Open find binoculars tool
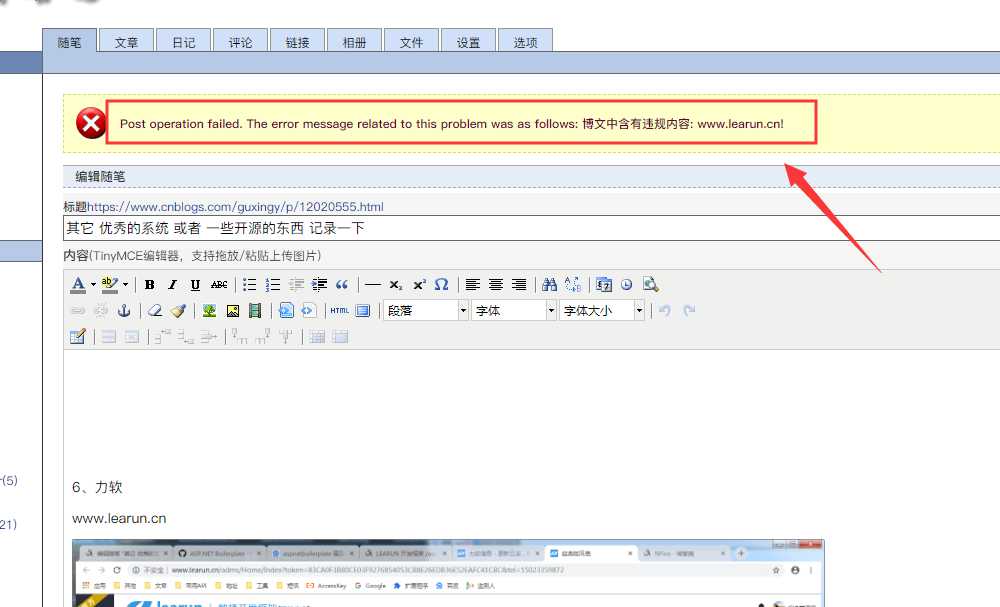The image size is (1000, 607). [549, 284]
